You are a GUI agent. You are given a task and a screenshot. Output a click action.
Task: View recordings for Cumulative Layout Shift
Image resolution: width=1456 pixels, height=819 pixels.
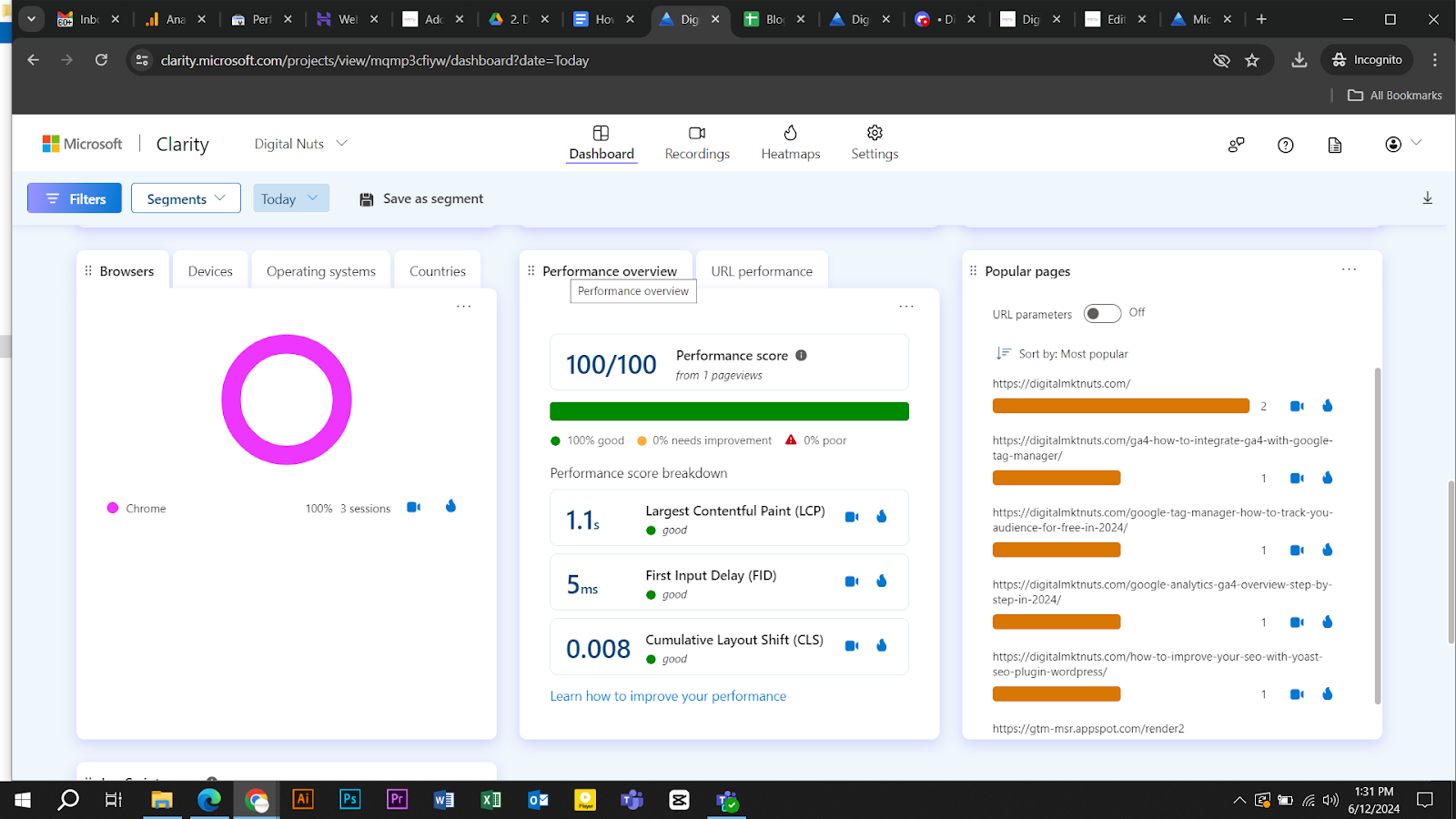852,646
